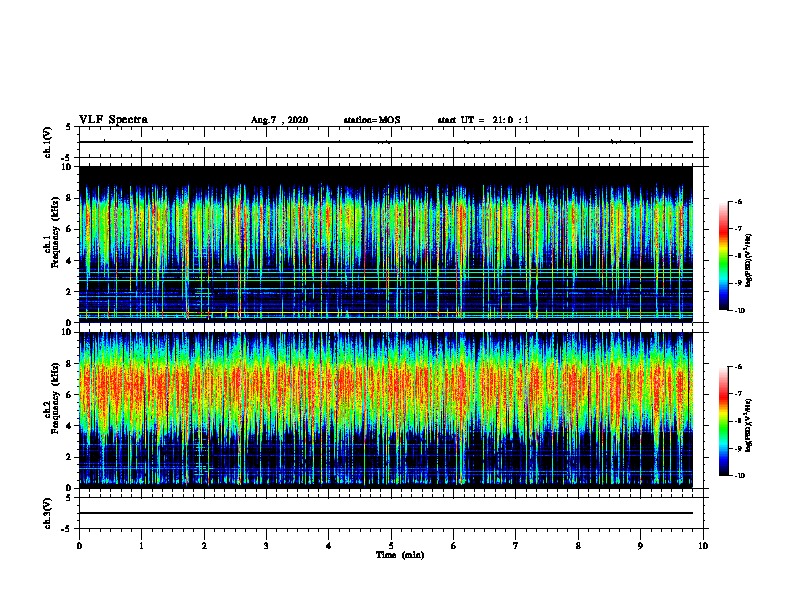Click the time axis tick label "9"
This screenshot has height=612, width=792.
point(640,546)
